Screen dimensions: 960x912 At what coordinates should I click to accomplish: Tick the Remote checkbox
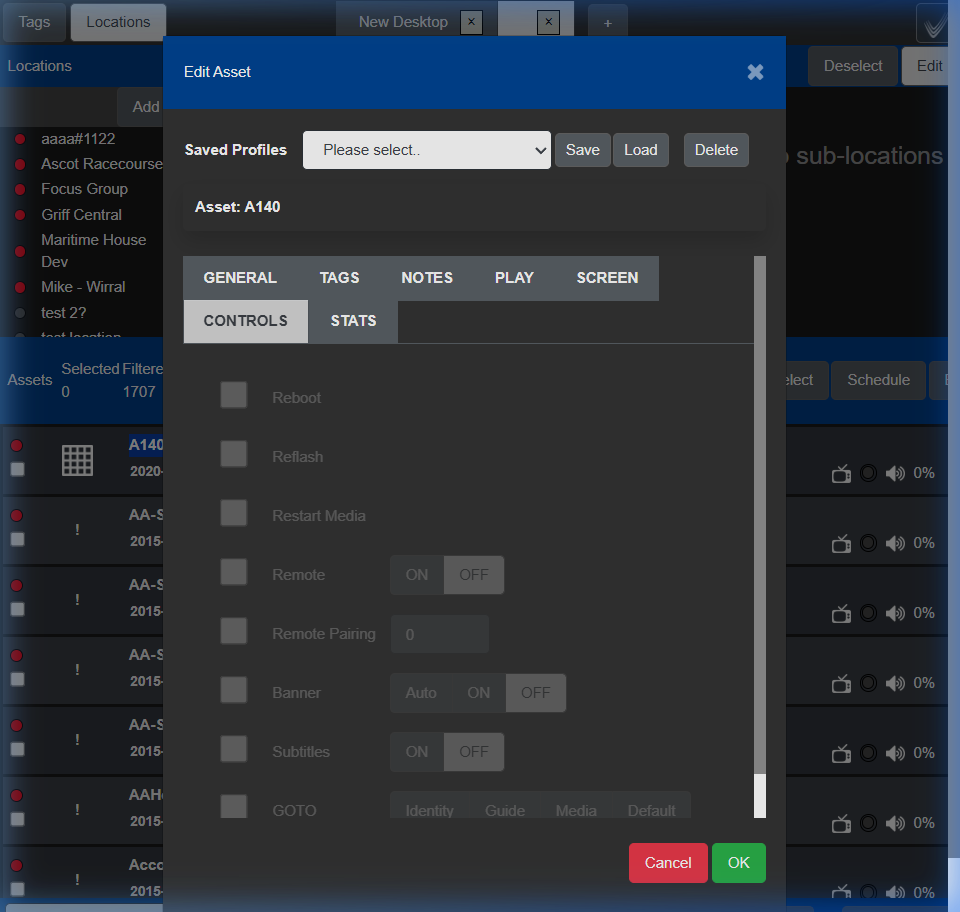(234, 572)
